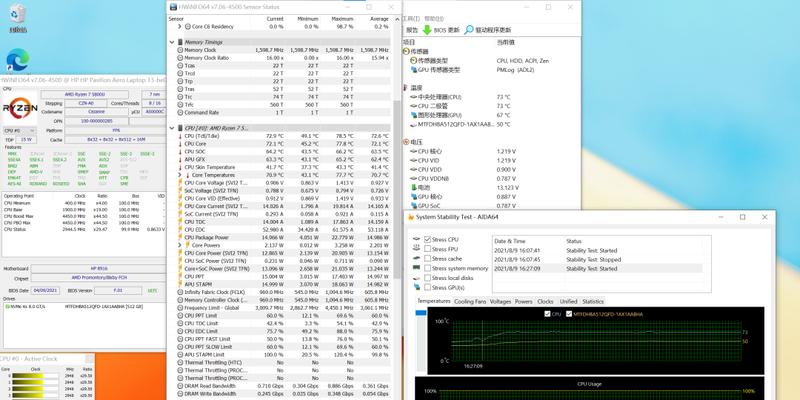Click the BIOS Date field 04/09/2021

coord(45,290)
